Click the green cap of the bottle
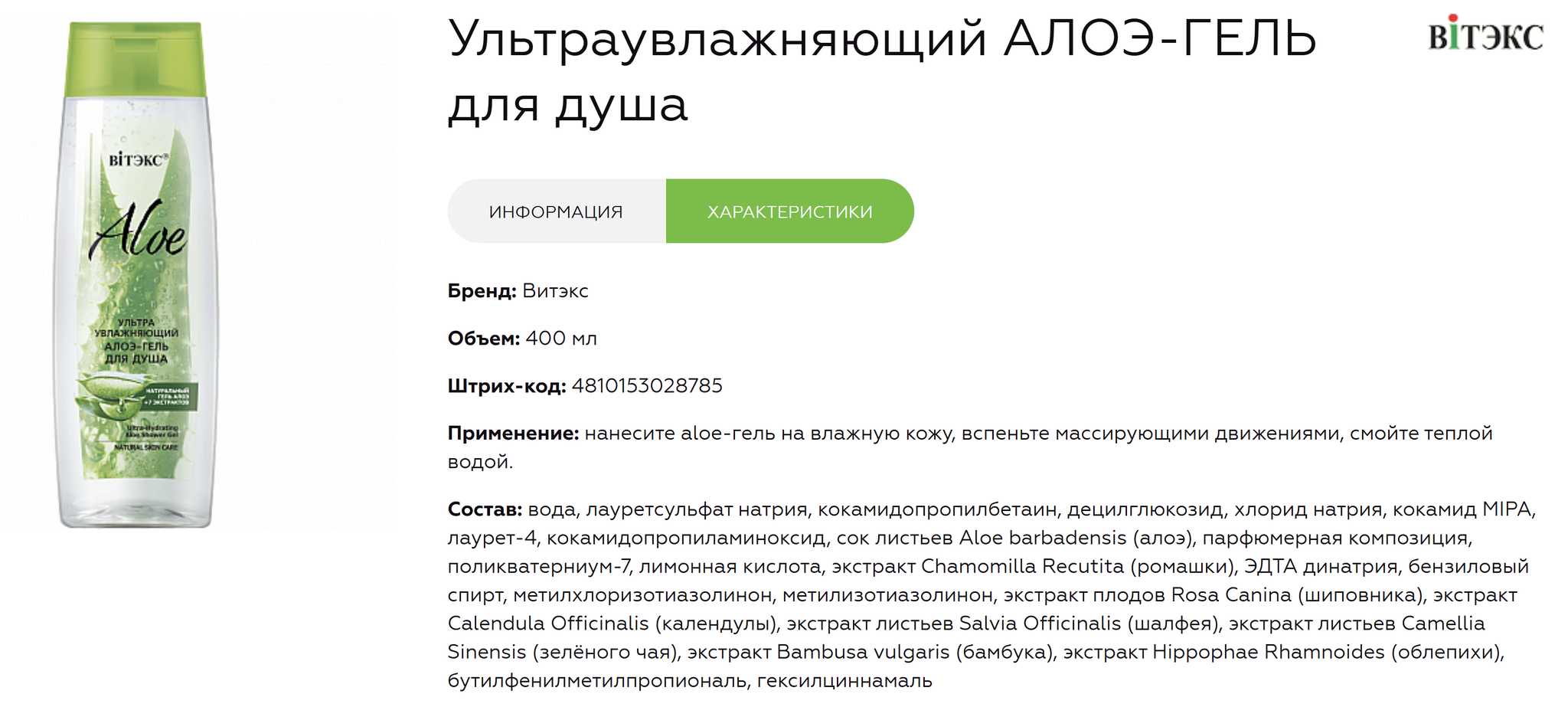1568x717 pixels. 136,59
